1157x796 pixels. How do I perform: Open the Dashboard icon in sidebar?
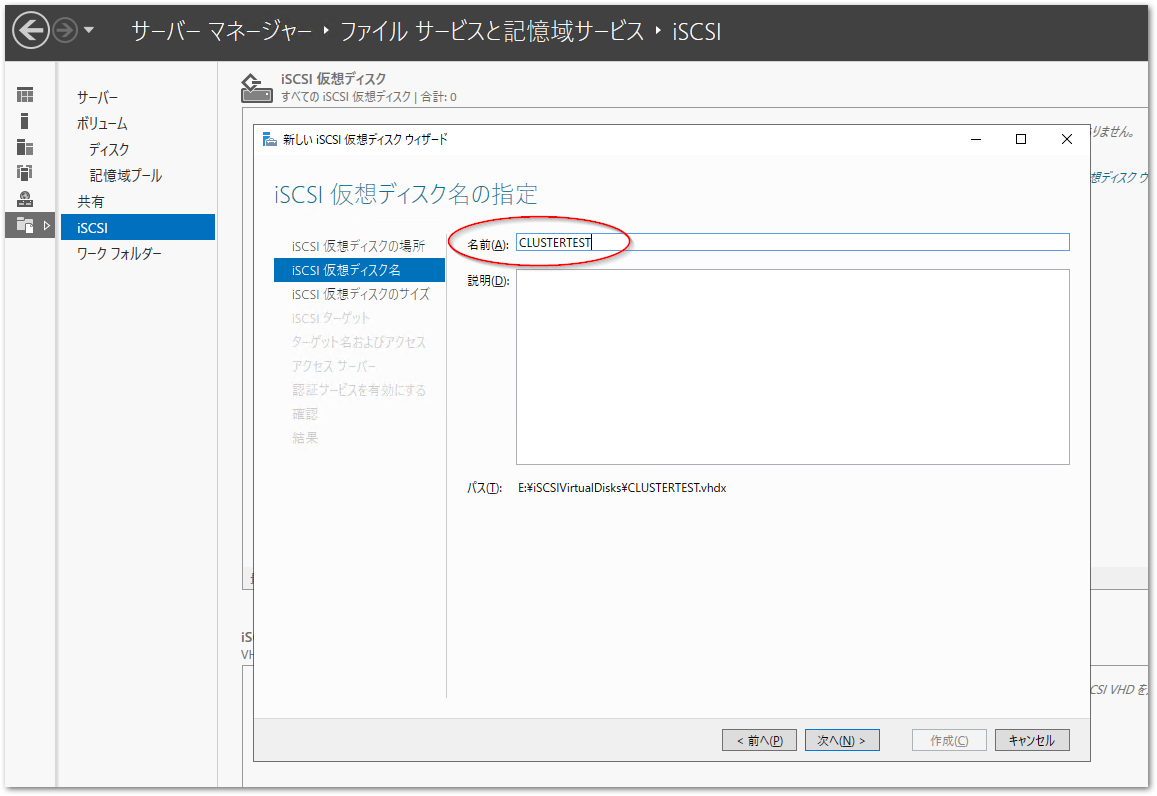25,95
